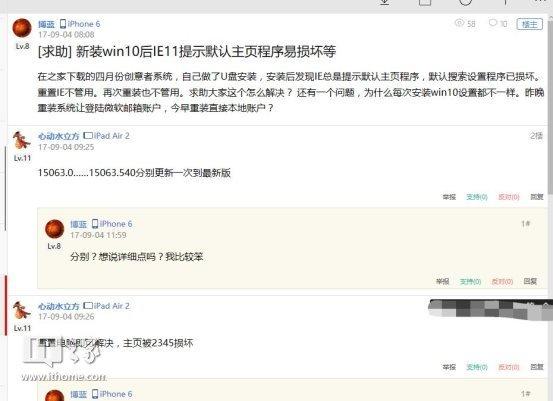The width and height of the screenshot is (553, 401).
Task: Click 支持(0) in the 11:59 nested reply
Action: point(470,281)
